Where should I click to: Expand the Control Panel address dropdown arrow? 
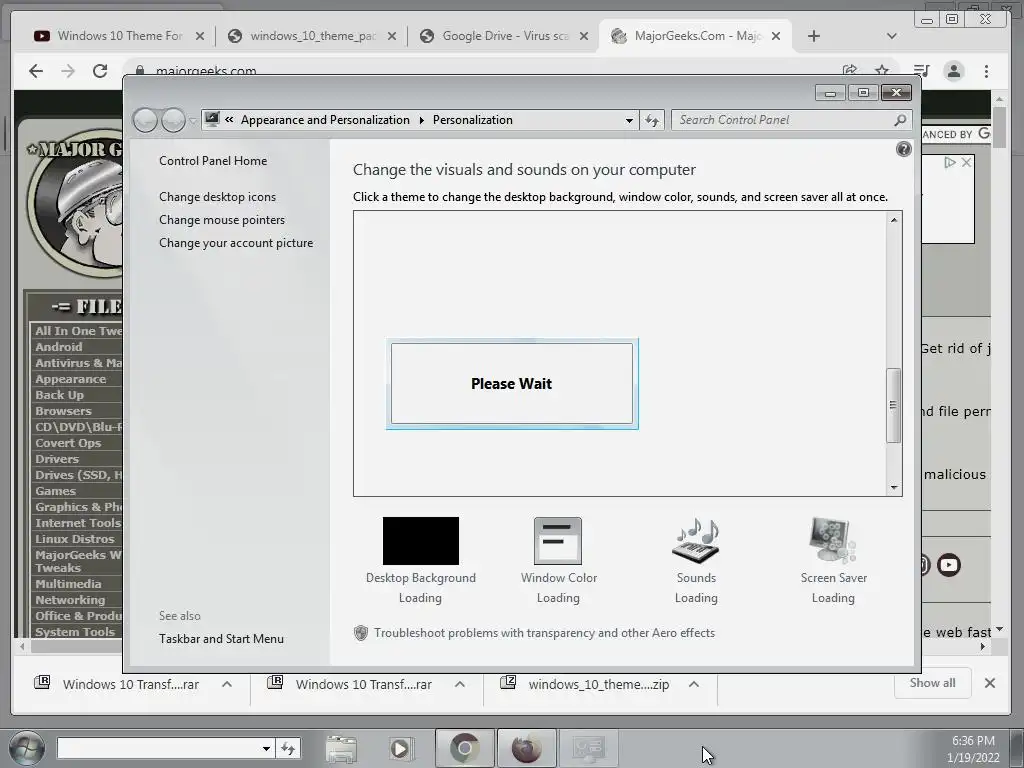[629, 120]
